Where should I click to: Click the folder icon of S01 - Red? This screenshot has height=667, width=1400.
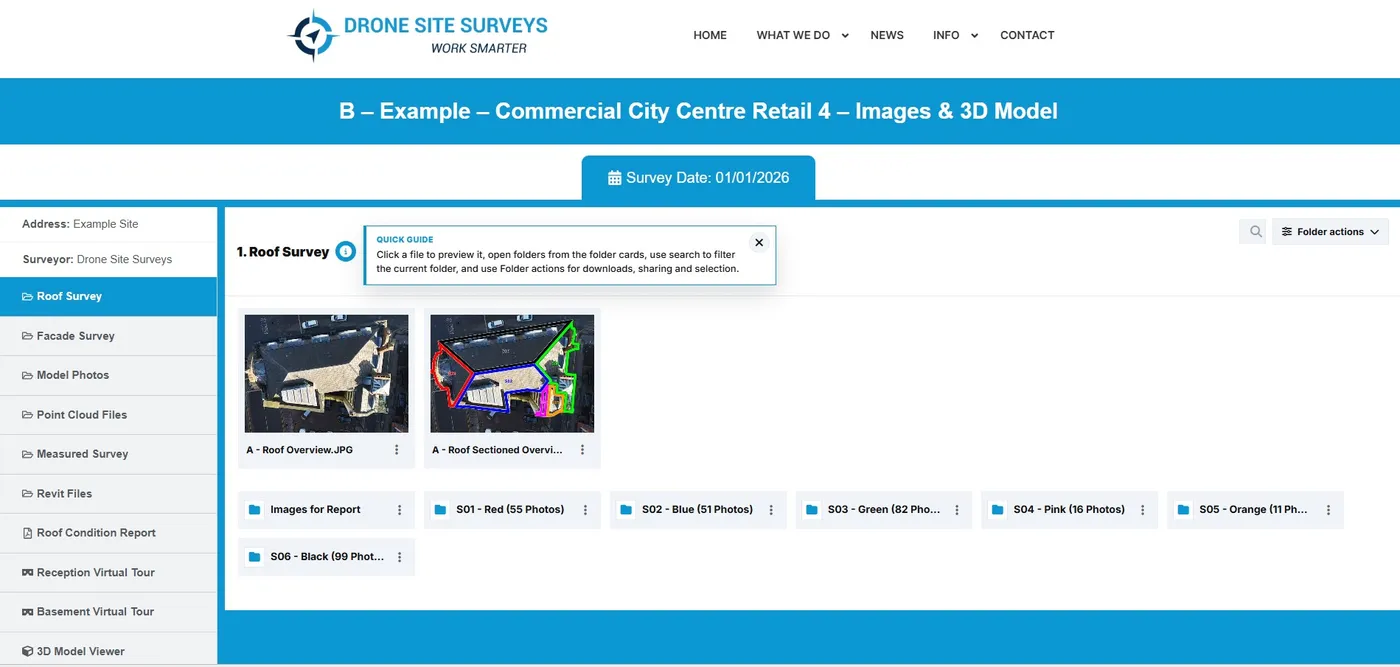[x=440, y=510]
